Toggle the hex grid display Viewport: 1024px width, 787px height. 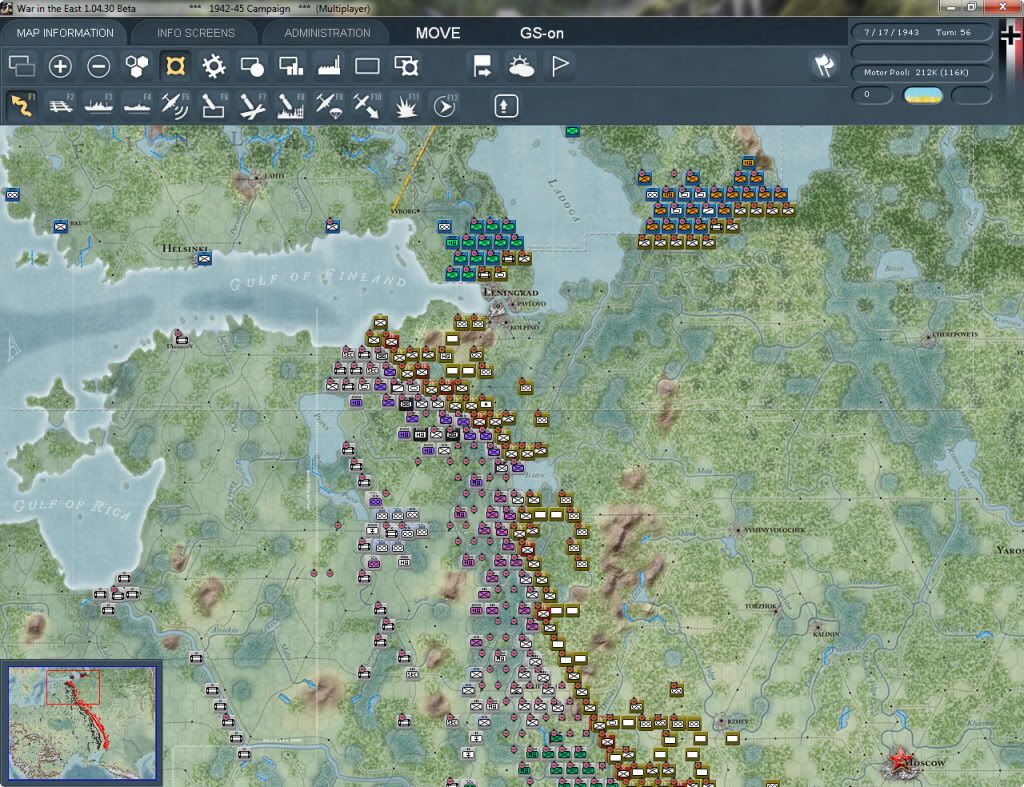coord(136,66)
